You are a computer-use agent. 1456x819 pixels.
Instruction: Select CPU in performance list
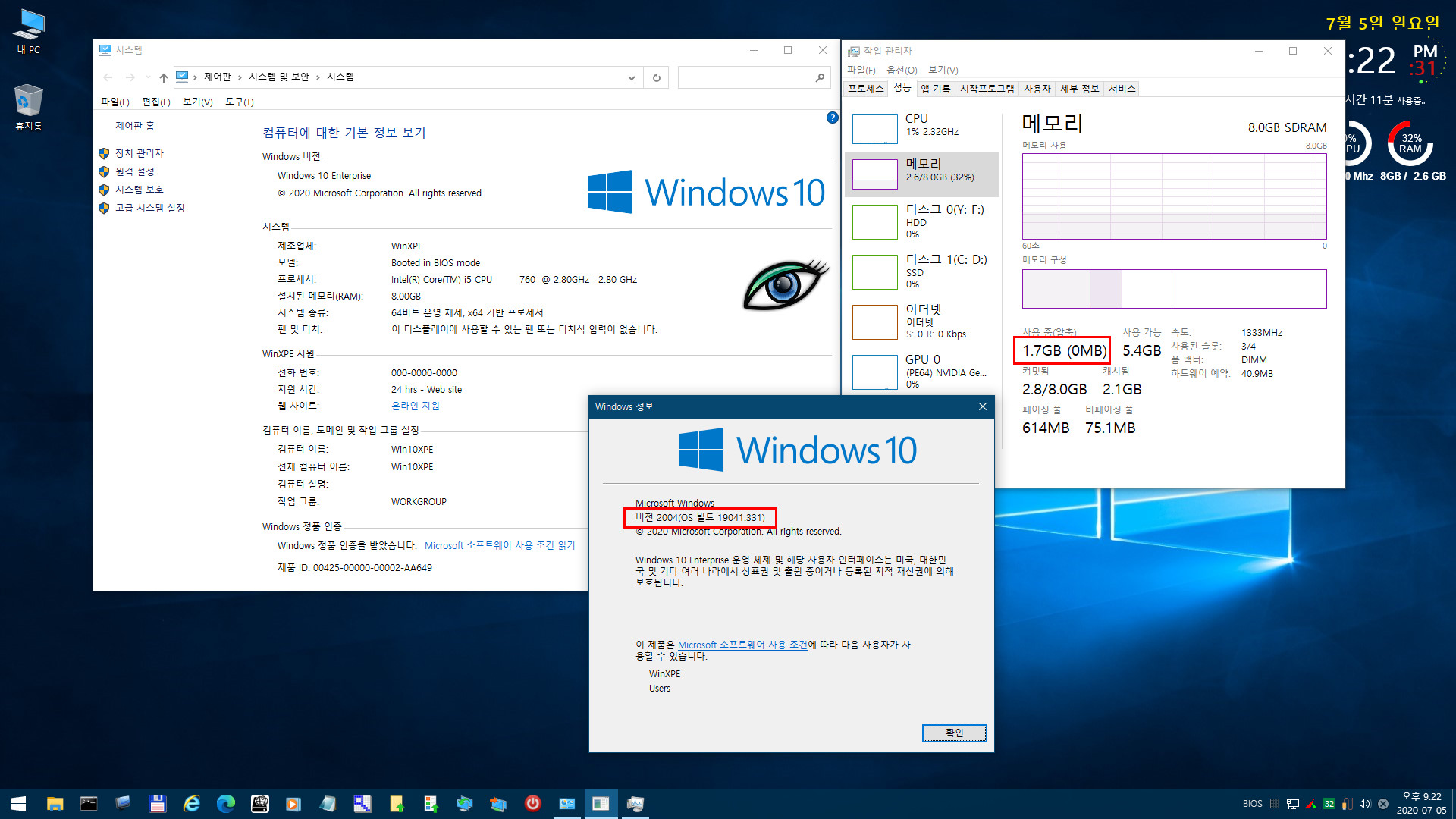[x=922, y=128]
